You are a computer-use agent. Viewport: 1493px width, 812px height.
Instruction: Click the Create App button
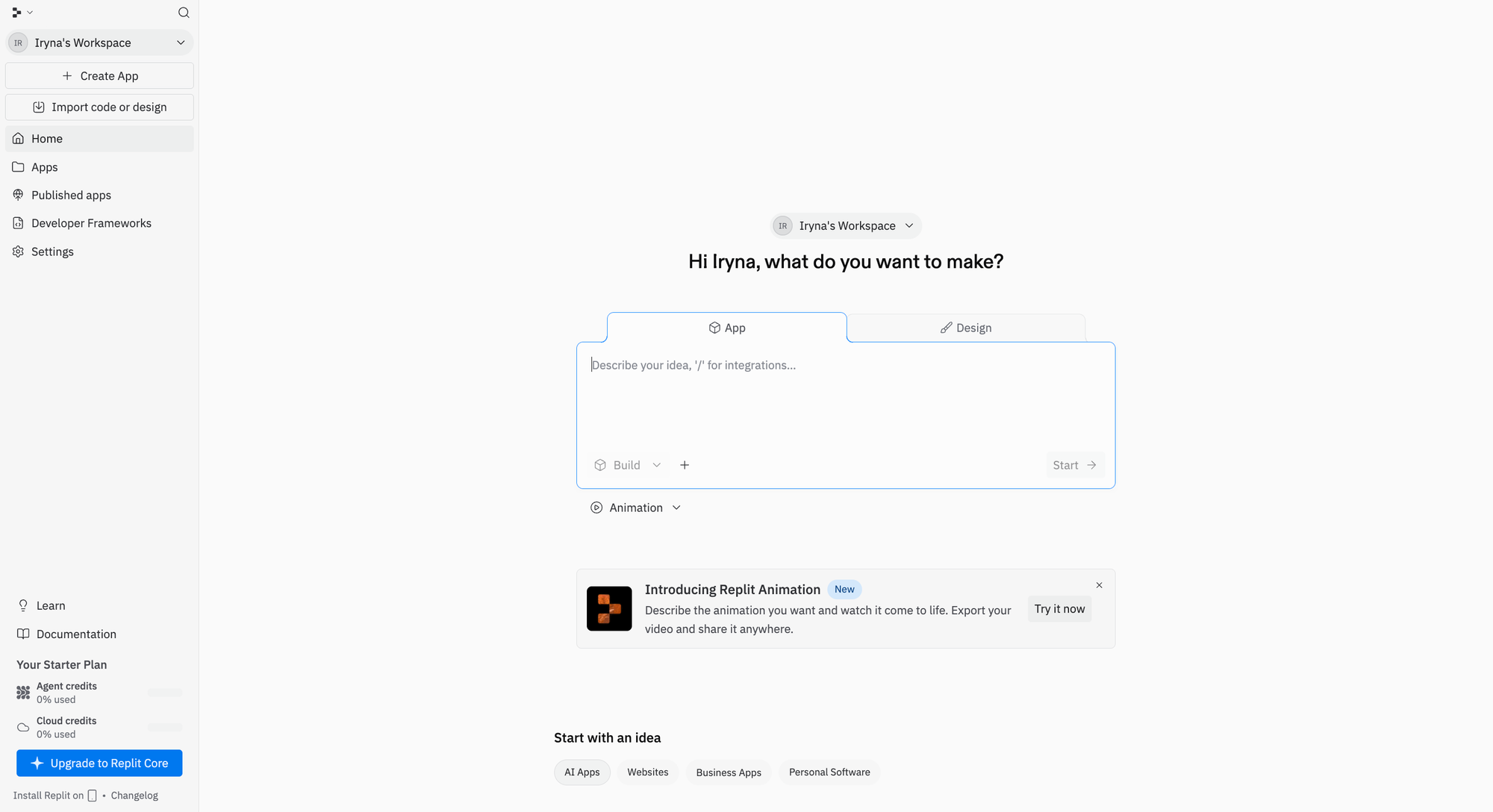pos(99,75)
